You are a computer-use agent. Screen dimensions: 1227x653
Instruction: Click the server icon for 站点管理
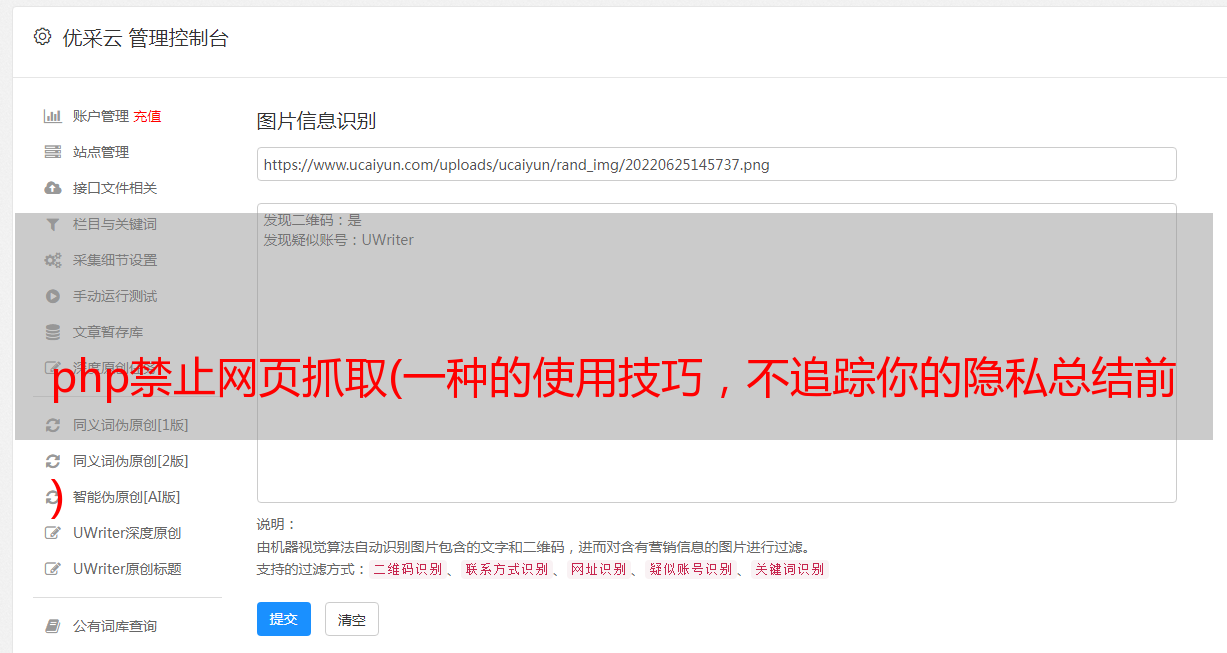(53, 152)
